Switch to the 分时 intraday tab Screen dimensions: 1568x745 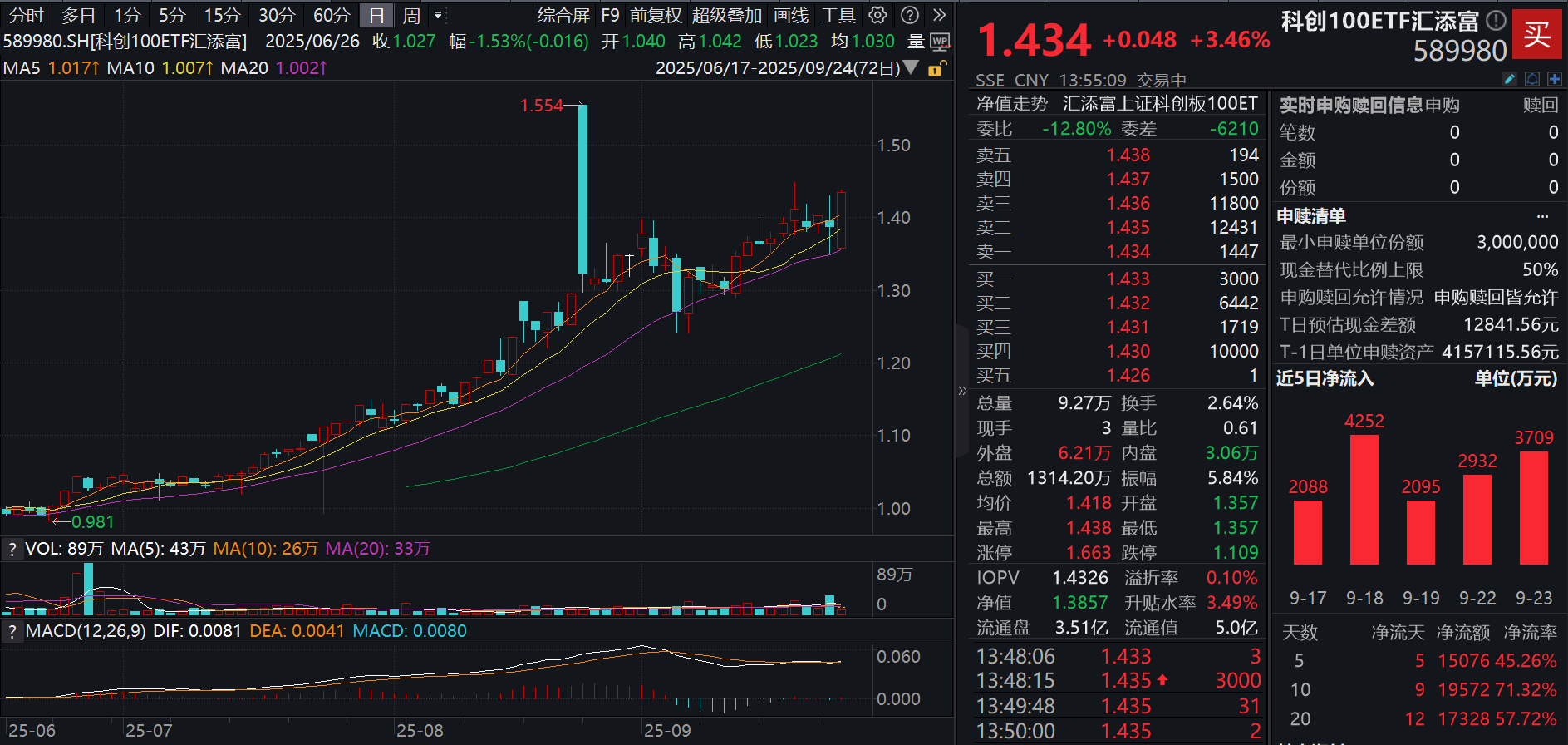[26, 15]
